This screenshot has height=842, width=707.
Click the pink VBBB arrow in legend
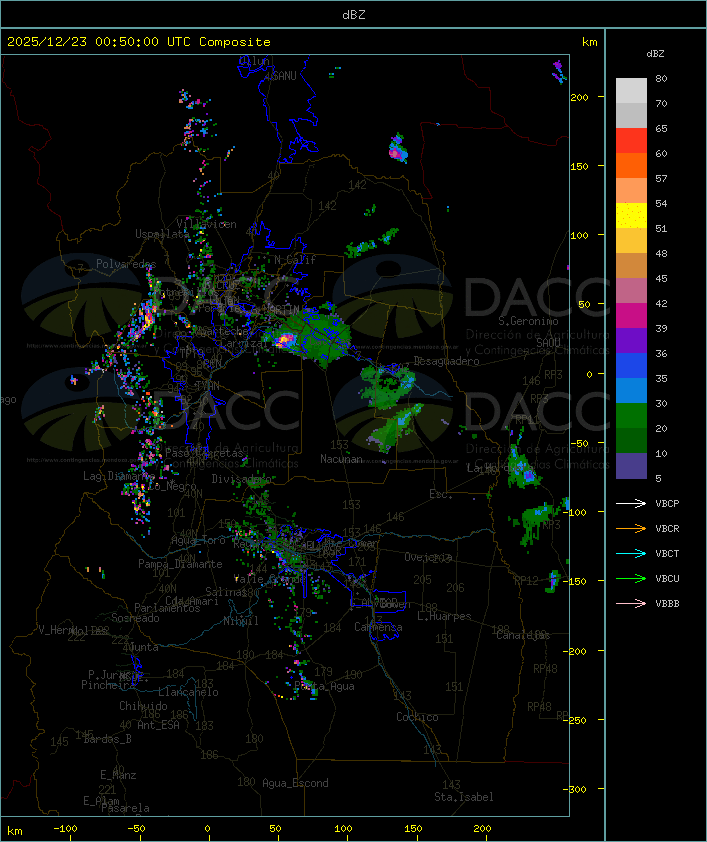tap(631, 604)
